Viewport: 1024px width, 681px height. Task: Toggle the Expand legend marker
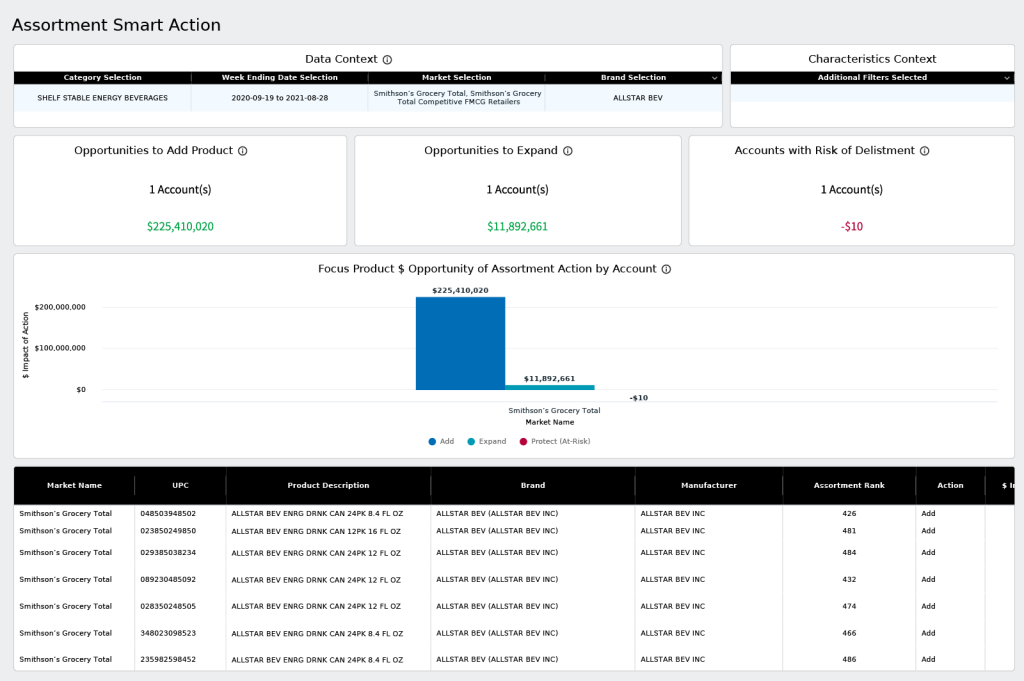pyautogui.click(x=471, y=441)
